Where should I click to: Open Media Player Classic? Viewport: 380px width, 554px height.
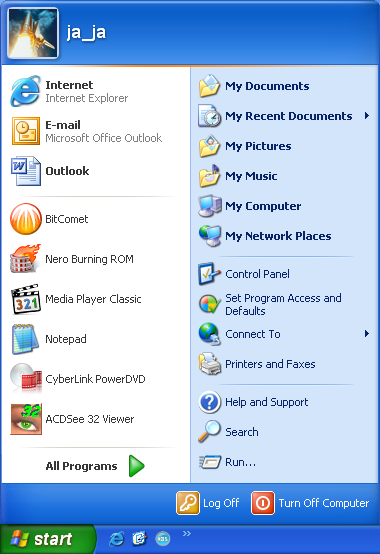point(95,299)
